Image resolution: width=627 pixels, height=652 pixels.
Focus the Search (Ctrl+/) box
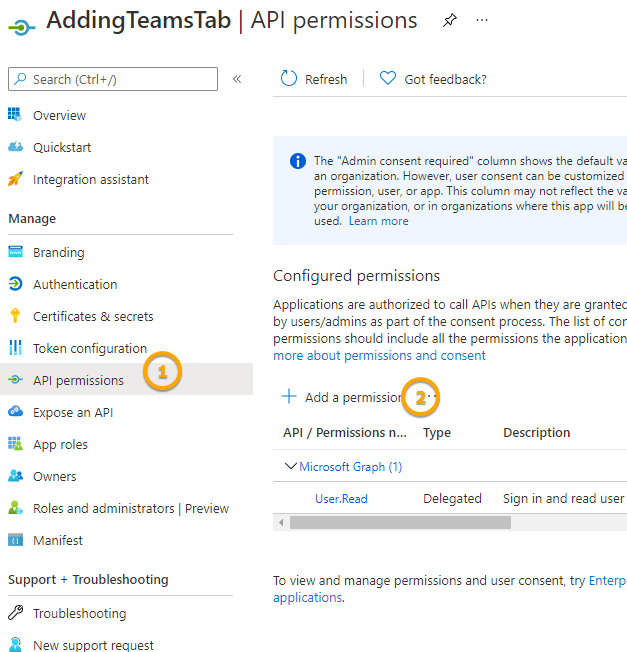pyautogui.click(x=113, y=79)
